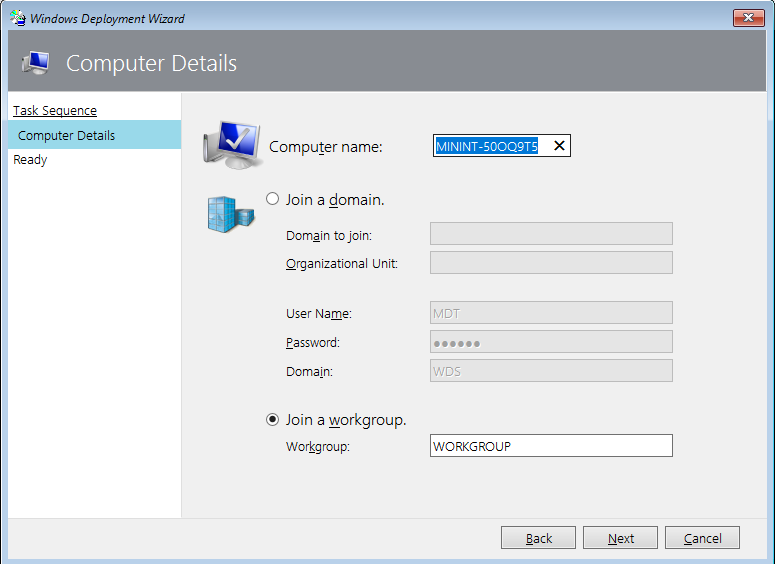775x564 pixels.
Task: Select the Join a domain radio button
Action: 272,199
